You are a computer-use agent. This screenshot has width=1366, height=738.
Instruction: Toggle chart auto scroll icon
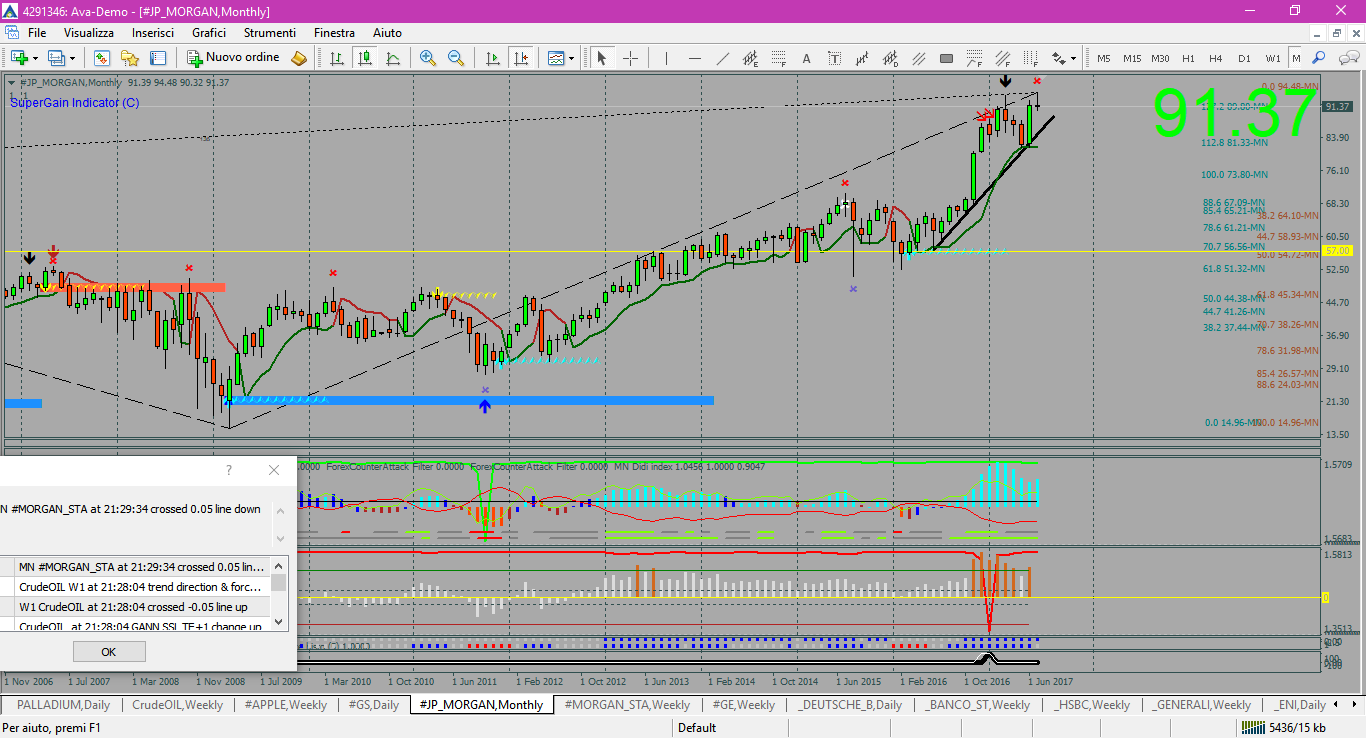492,58
